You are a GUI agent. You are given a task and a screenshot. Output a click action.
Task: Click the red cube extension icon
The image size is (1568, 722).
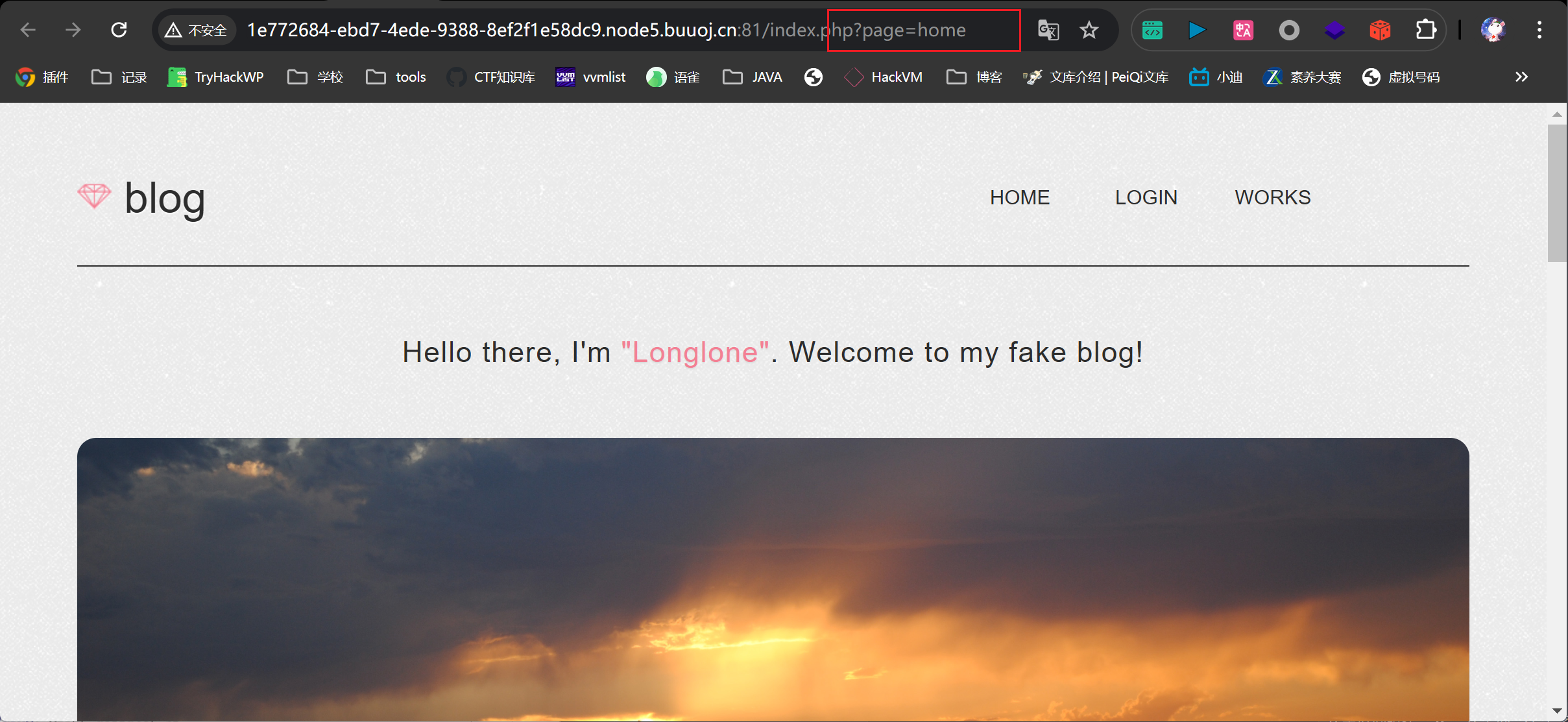[x=1380, y=30]
